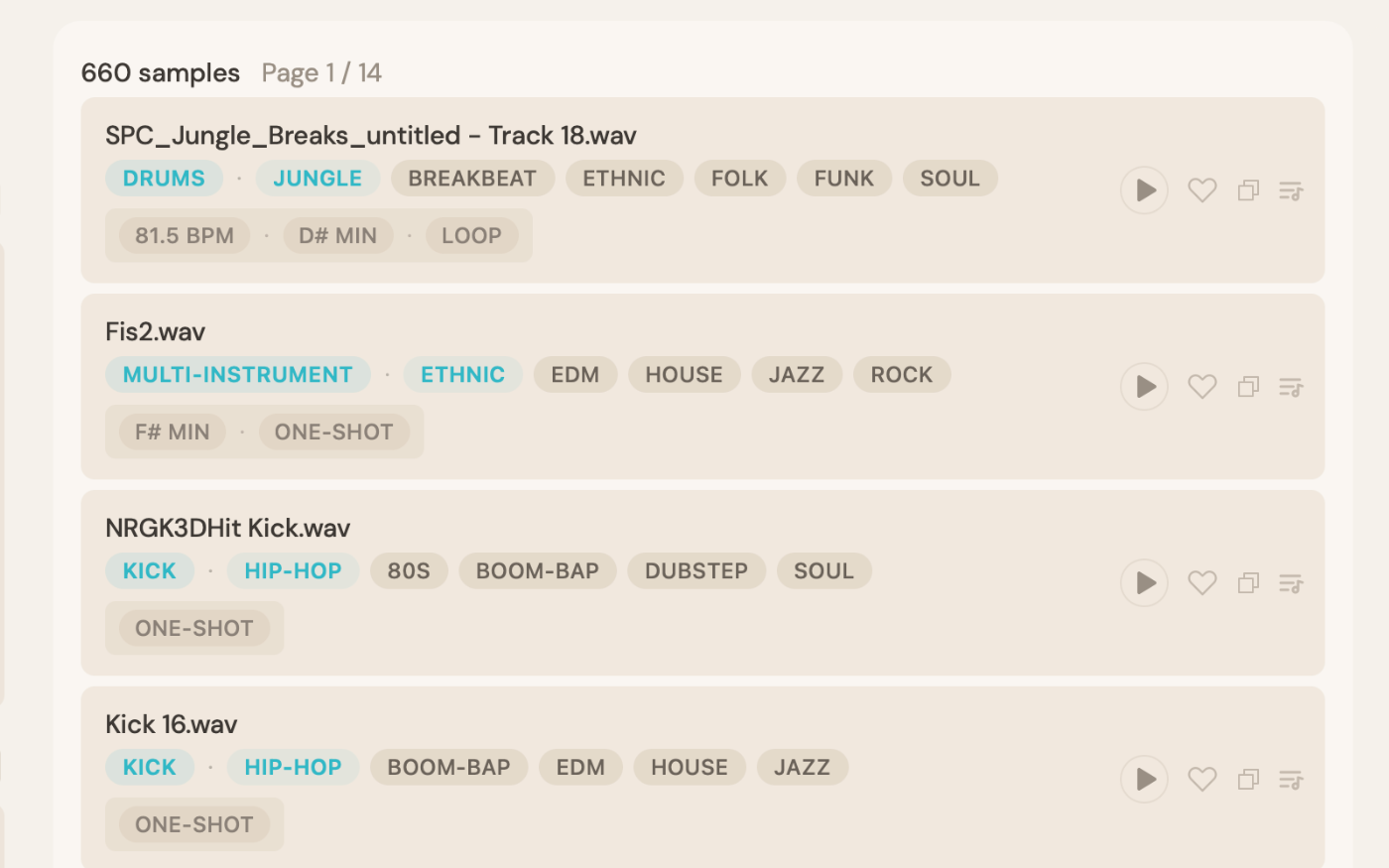Viewport: 1389px width, 868px height.
Task: Click the Page 1 / 14 indicator
Action: [x=321, y=72]
